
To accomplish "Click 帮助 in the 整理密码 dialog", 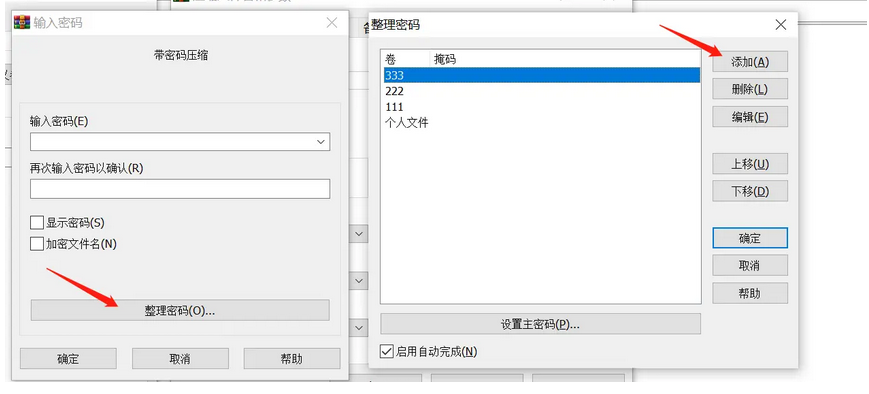I will tap(750, 293).
